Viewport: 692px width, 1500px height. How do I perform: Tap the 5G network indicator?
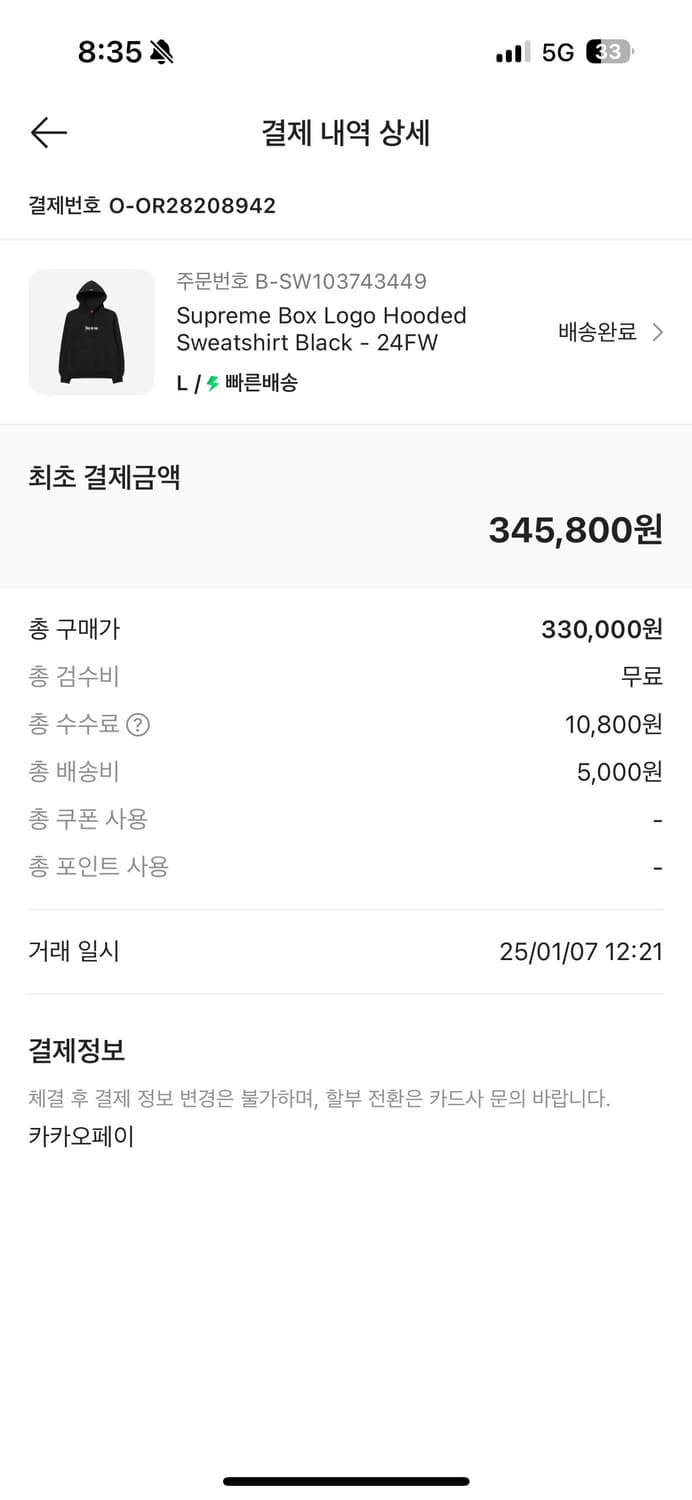pos(559,53)
